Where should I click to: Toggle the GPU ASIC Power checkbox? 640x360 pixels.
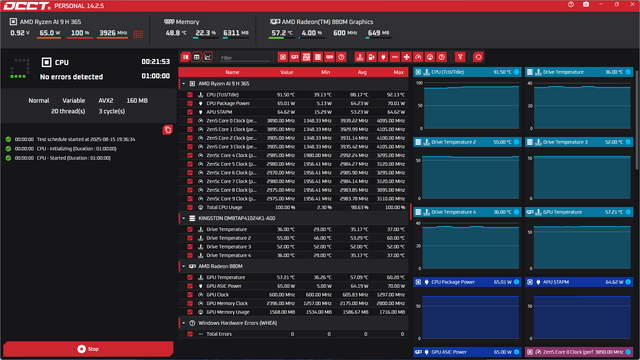click(190, 286)
